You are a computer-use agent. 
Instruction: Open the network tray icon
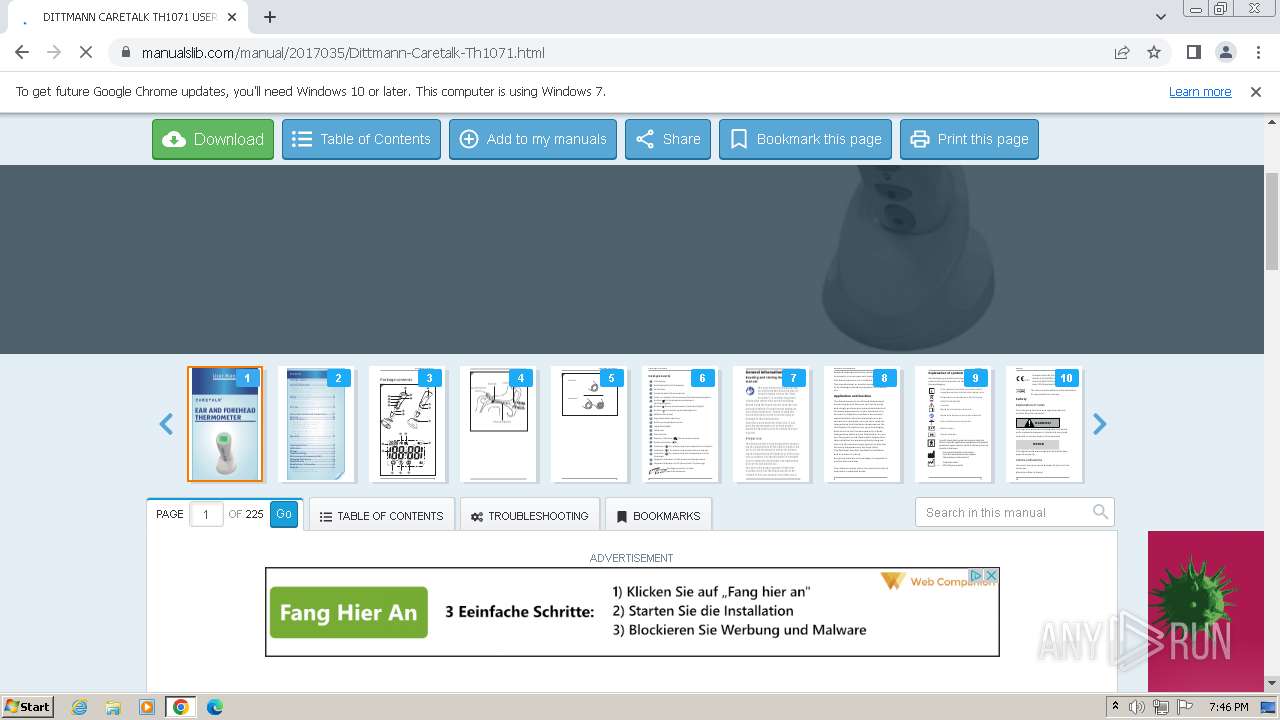coord(1160,707)
